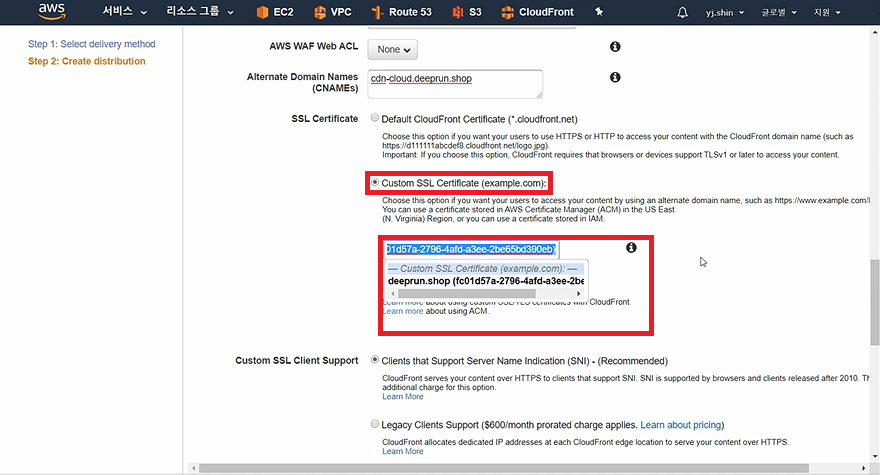Image resolution: width=880 pixels, height=475 pixels.
Task: Show info for Alternate Domain Names
Action: pos(615,77)
